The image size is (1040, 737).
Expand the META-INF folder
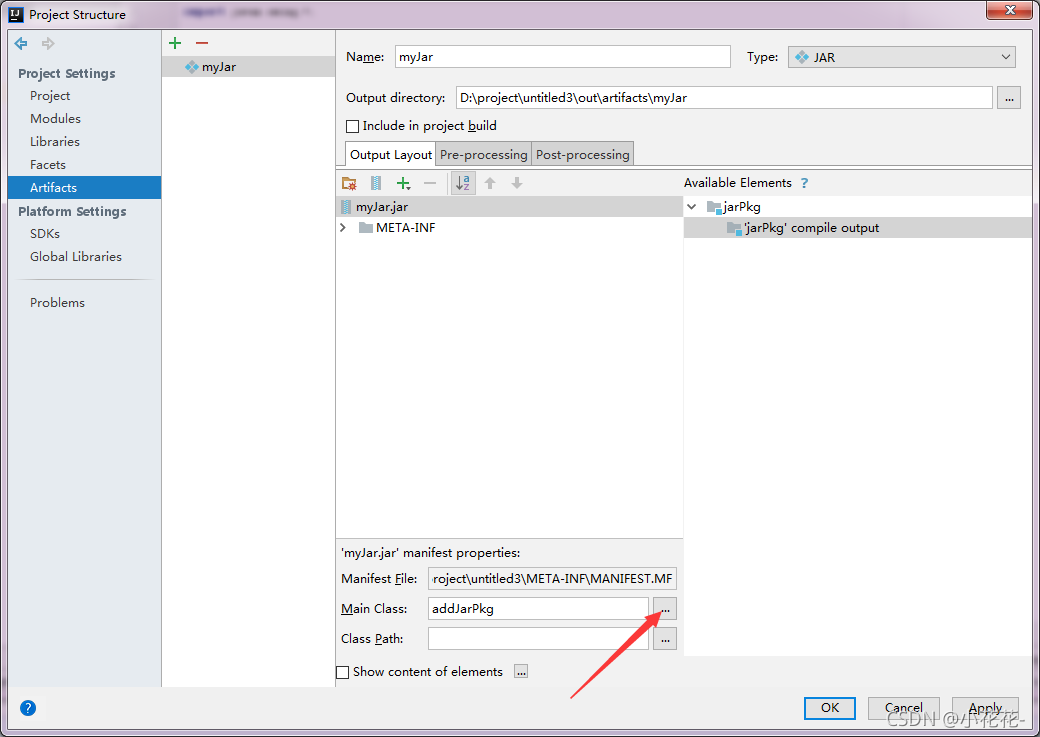(x=344, y=228)
